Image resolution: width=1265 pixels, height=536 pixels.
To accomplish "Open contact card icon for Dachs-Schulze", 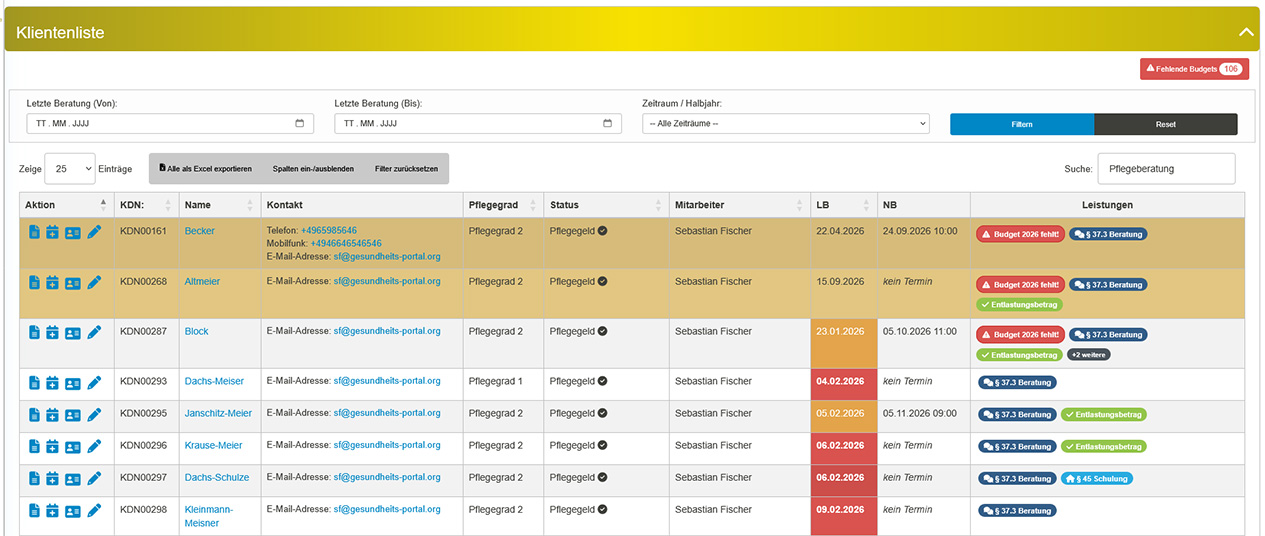I will point(72,479).
